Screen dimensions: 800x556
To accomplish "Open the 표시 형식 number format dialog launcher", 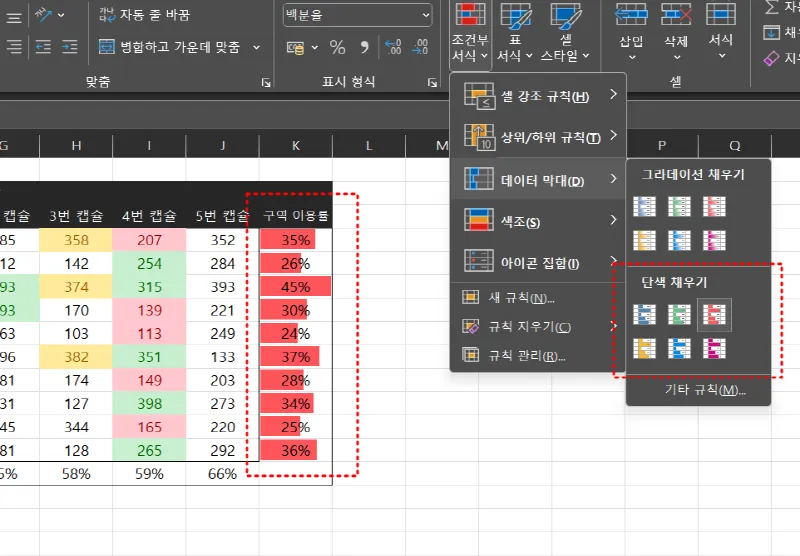I will coord(432,82).
